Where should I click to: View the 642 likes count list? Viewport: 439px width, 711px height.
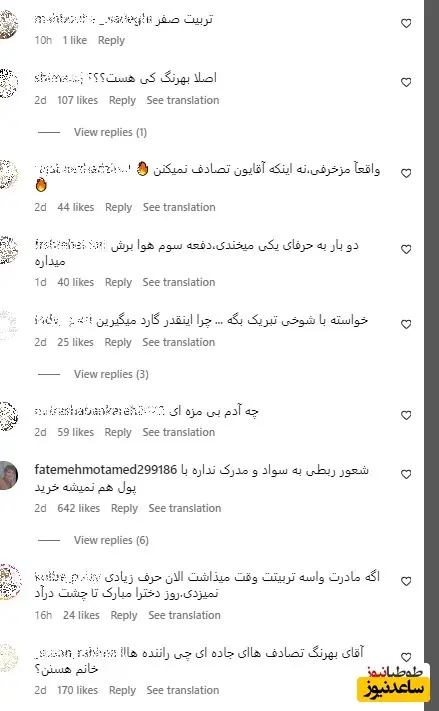[78, 508]
